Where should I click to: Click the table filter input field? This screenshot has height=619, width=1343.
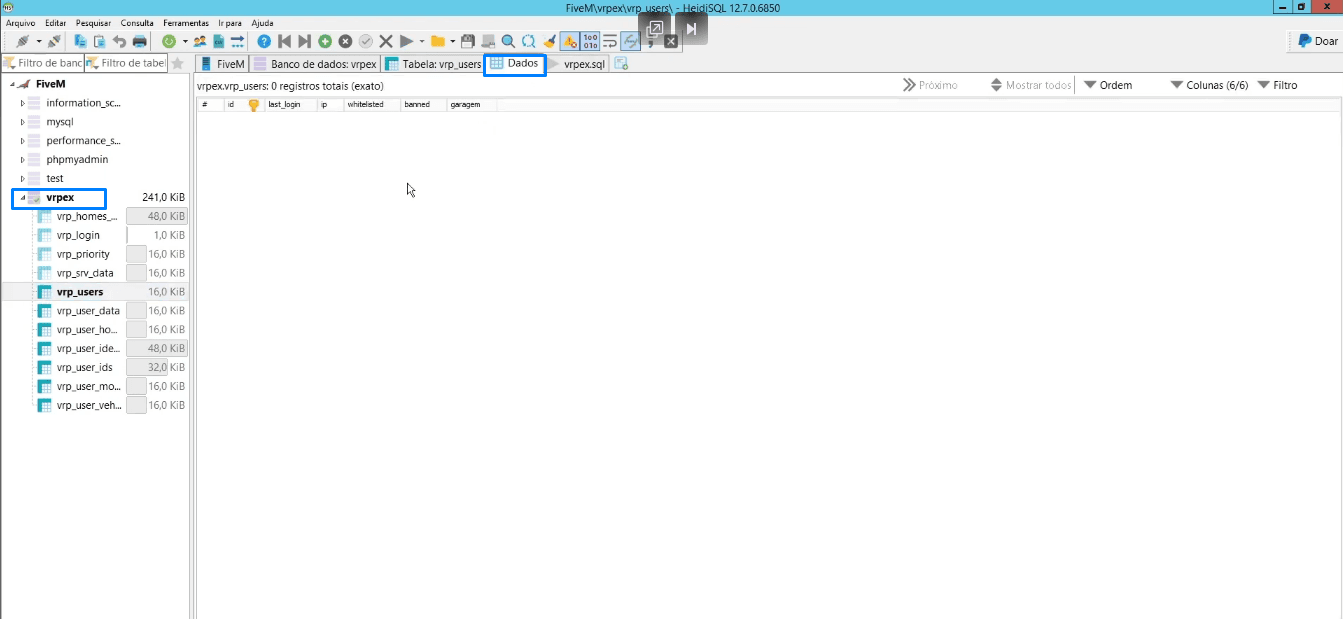click(x=126, y=63)
